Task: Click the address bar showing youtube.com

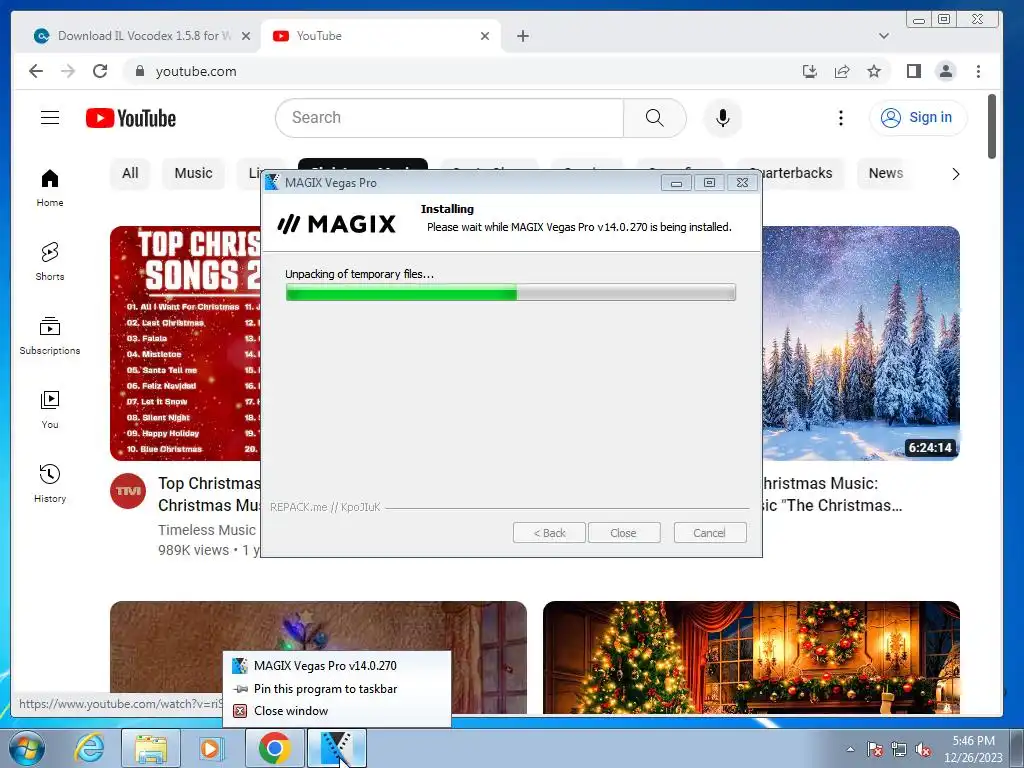Action: coord(457,71)
